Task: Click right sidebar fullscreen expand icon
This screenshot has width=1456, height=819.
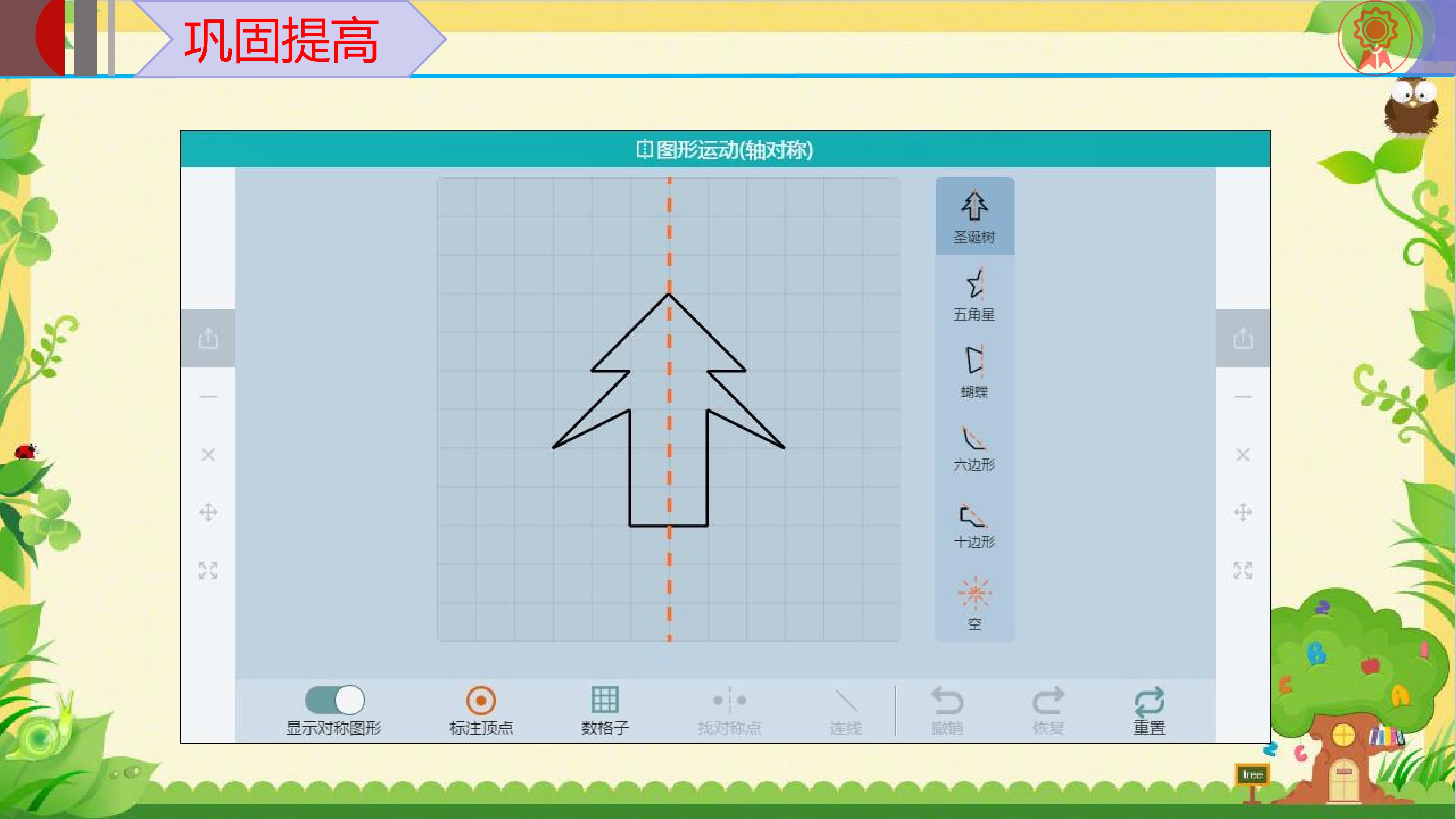Action: (x=1243, y=570)
